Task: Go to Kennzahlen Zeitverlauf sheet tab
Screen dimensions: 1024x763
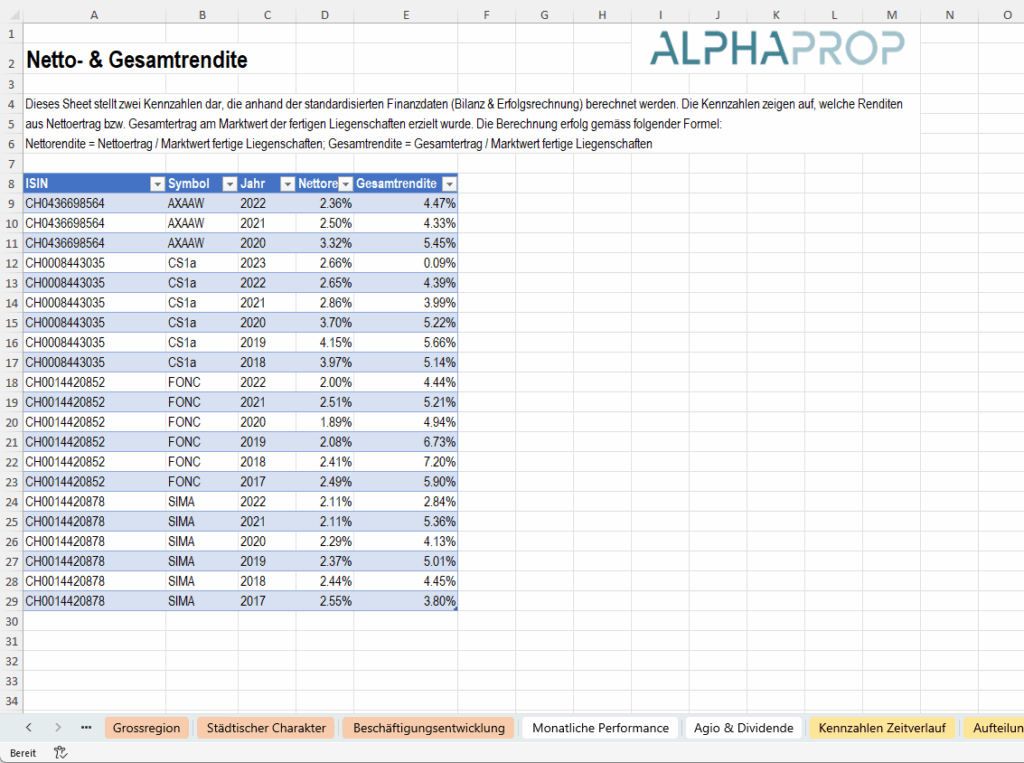Action: 882,728
